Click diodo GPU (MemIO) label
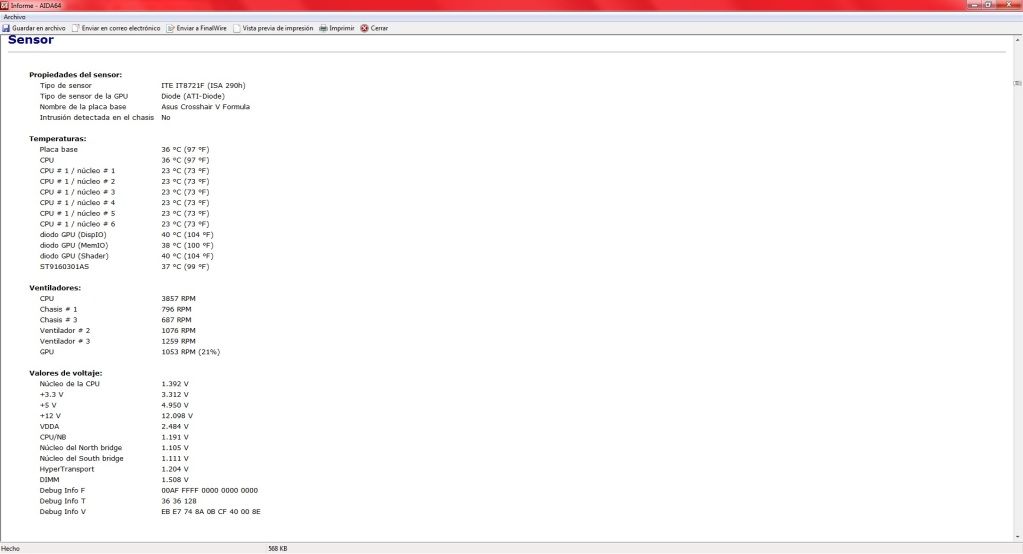Screen dimensions: 1023x554 (x=74, y=245)
